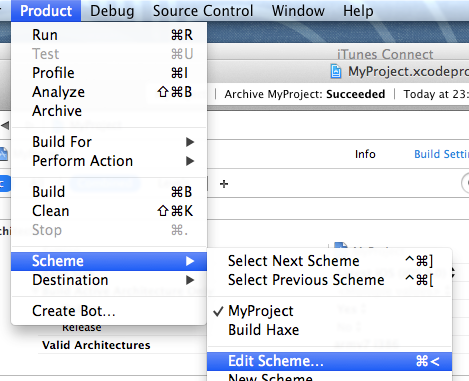Open the Source Control menu

pyautogui.click(x=203, y=11)
